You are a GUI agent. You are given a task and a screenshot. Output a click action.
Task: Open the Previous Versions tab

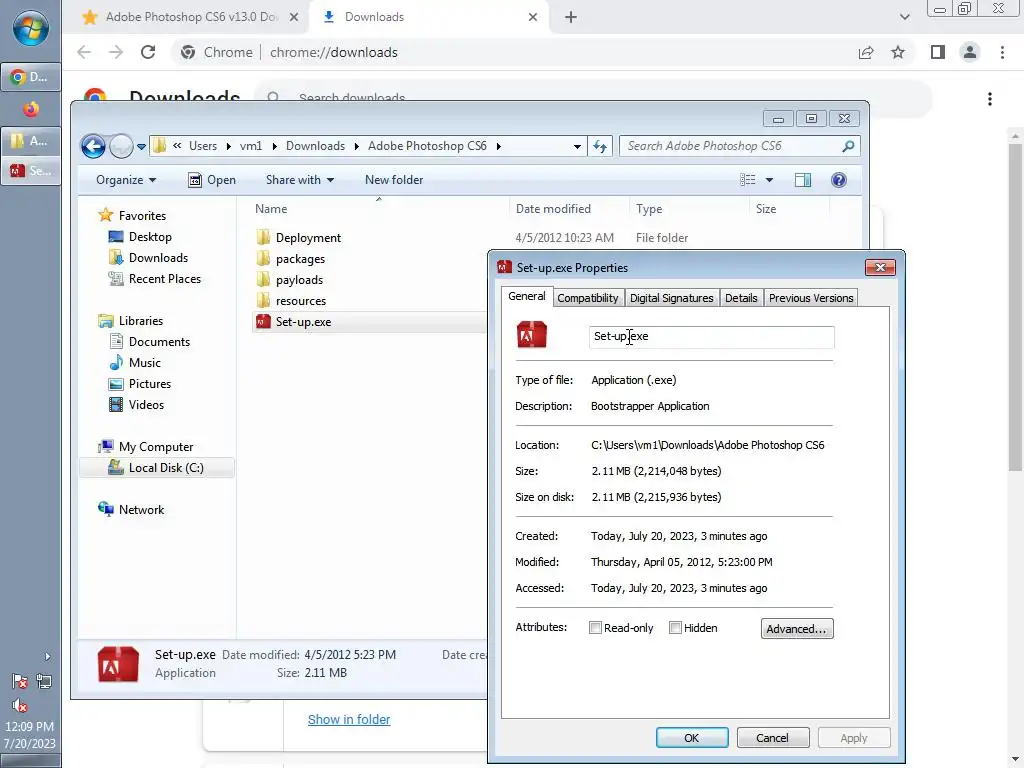810,298
